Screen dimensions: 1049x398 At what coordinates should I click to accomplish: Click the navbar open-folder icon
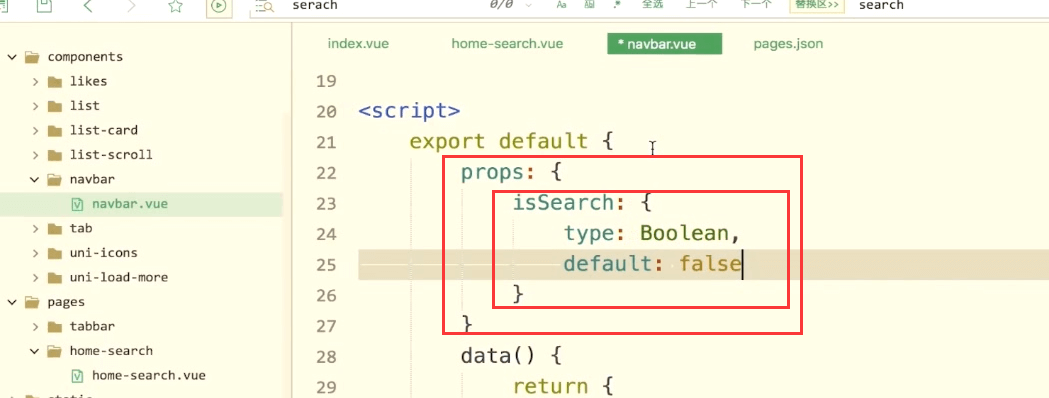tap(55, 179)
